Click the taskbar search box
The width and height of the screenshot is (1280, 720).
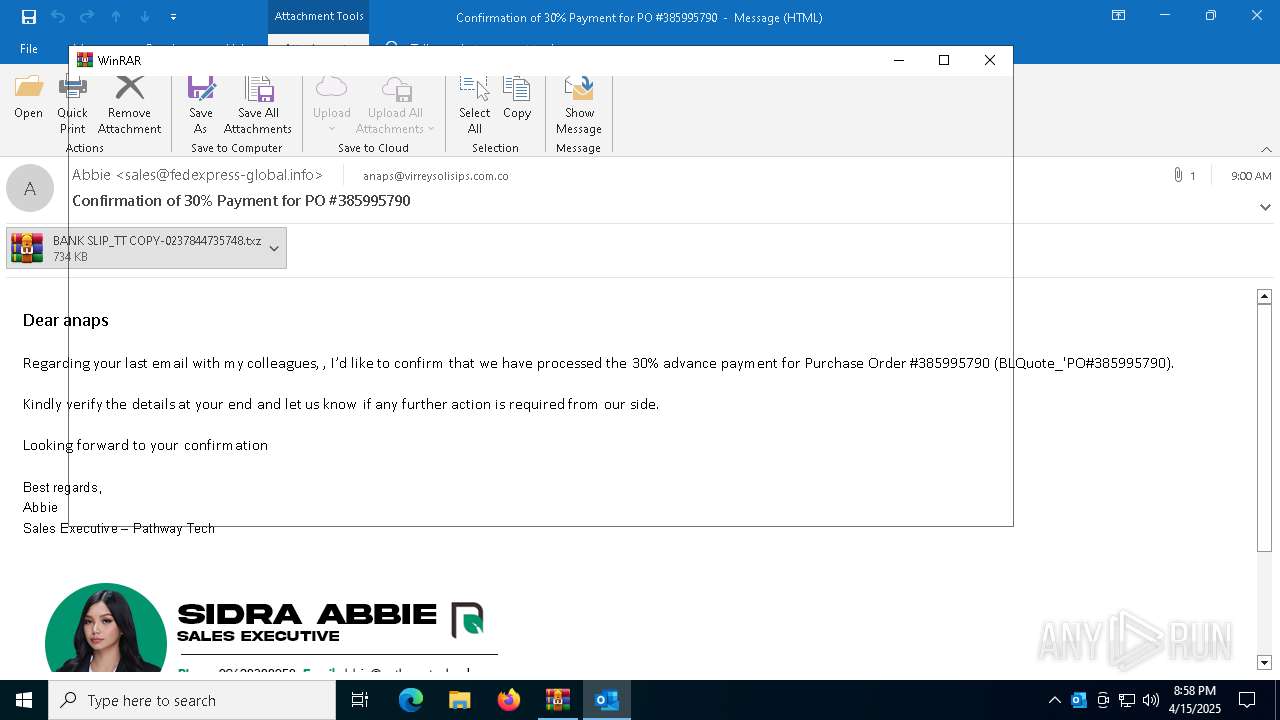(192, 700)
